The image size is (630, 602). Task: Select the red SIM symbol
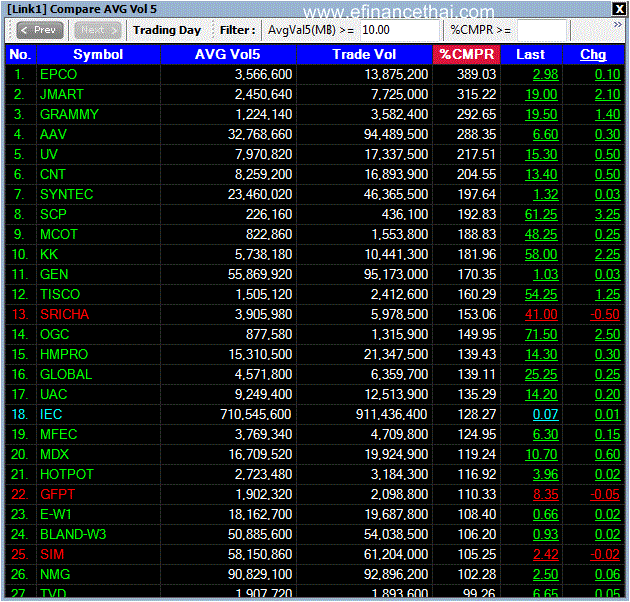(x=52, y=554)
